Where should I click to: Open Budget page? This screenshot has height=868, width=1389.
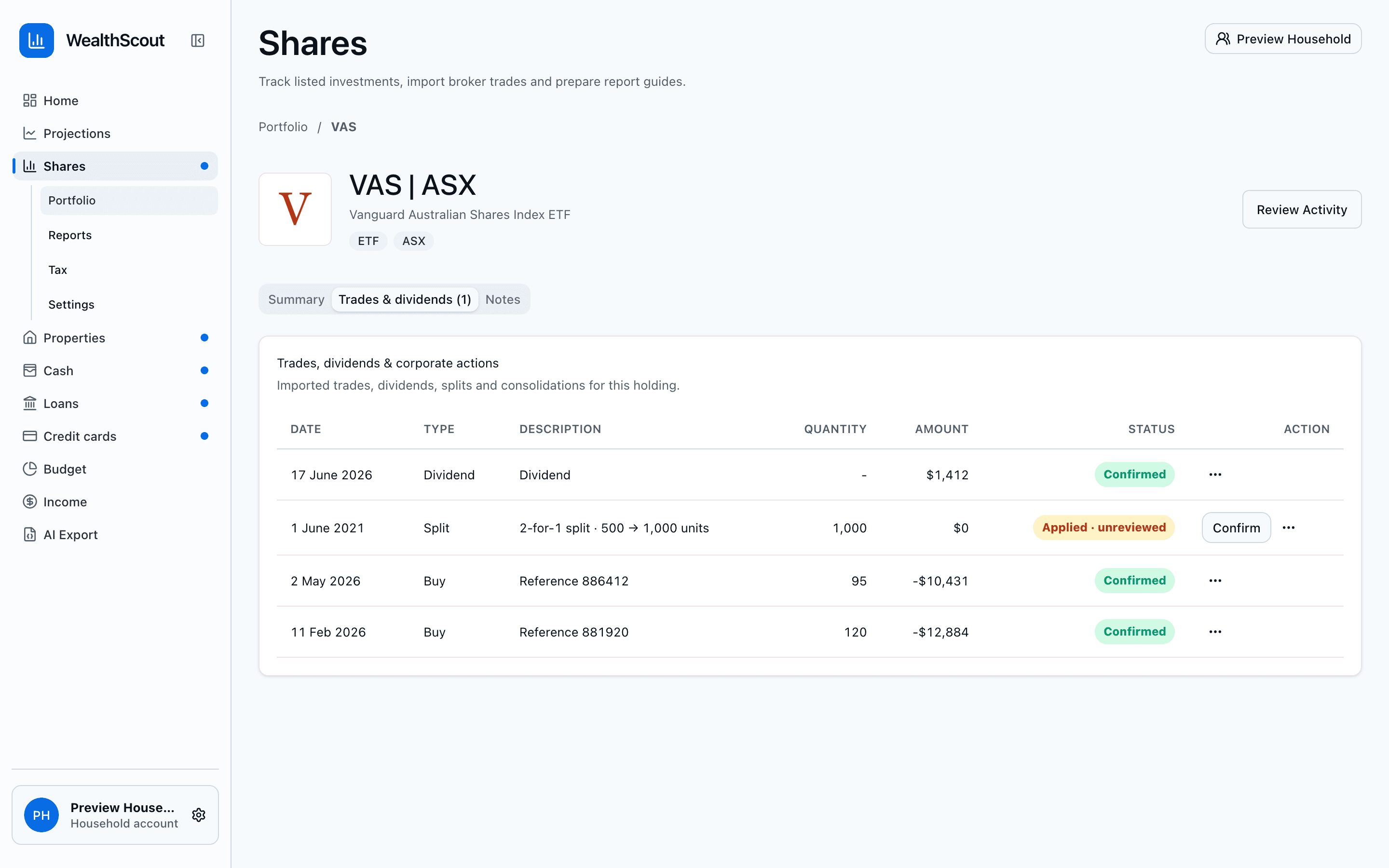[115, 468]
